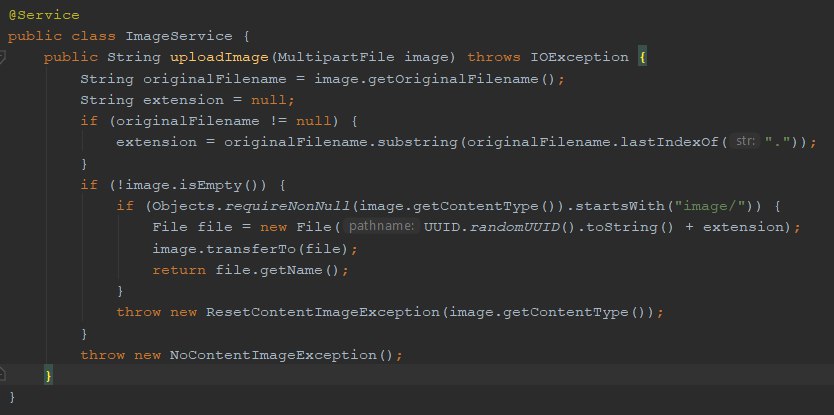
Task: Click the uploadImage method name
Action: [x=219, y=57]
